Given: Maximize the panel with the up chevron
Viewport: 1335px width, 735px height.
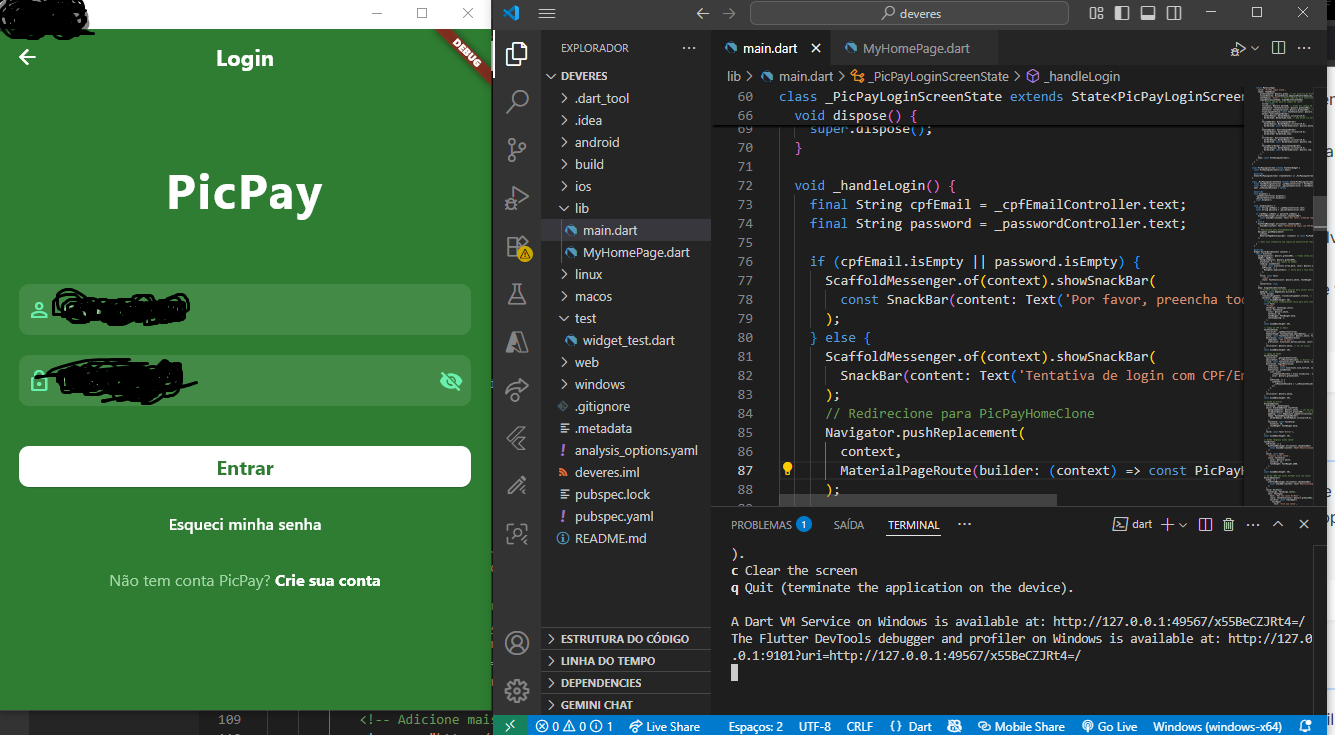Looking at the screenshot, I should (x=1278, y=524).
